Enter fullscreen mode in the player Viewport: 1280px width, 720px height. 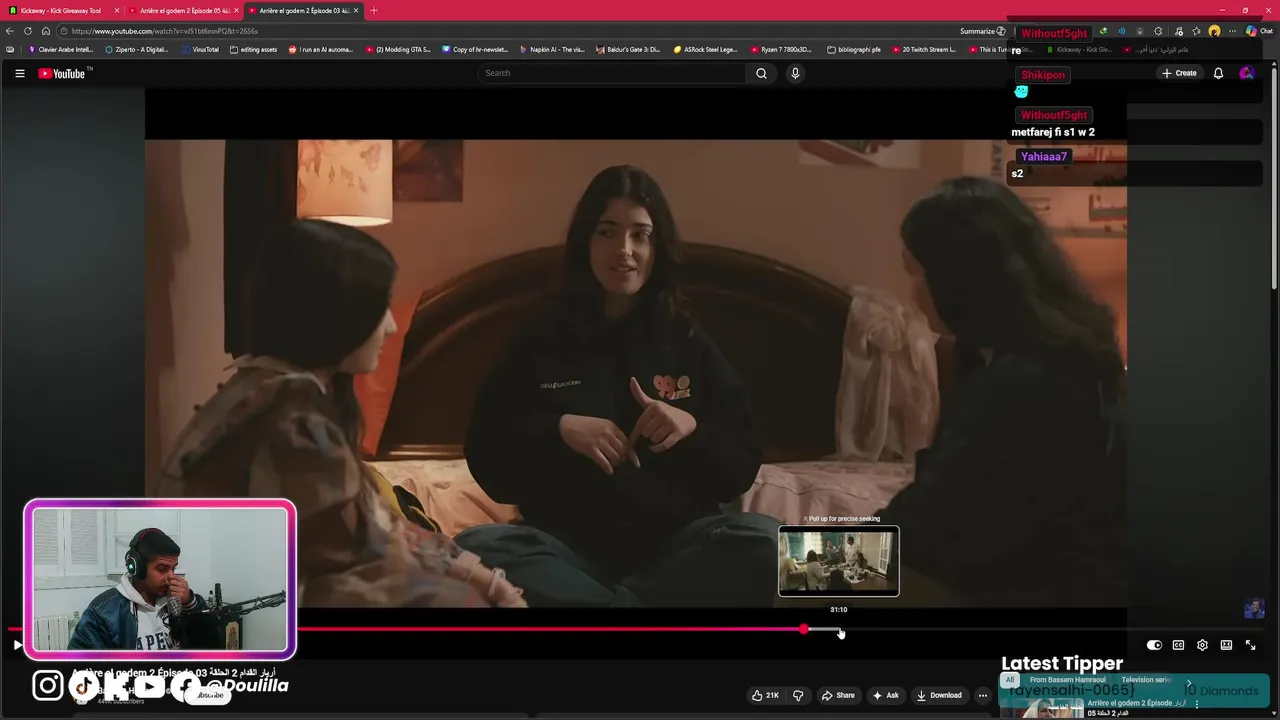click(1250, 645)
